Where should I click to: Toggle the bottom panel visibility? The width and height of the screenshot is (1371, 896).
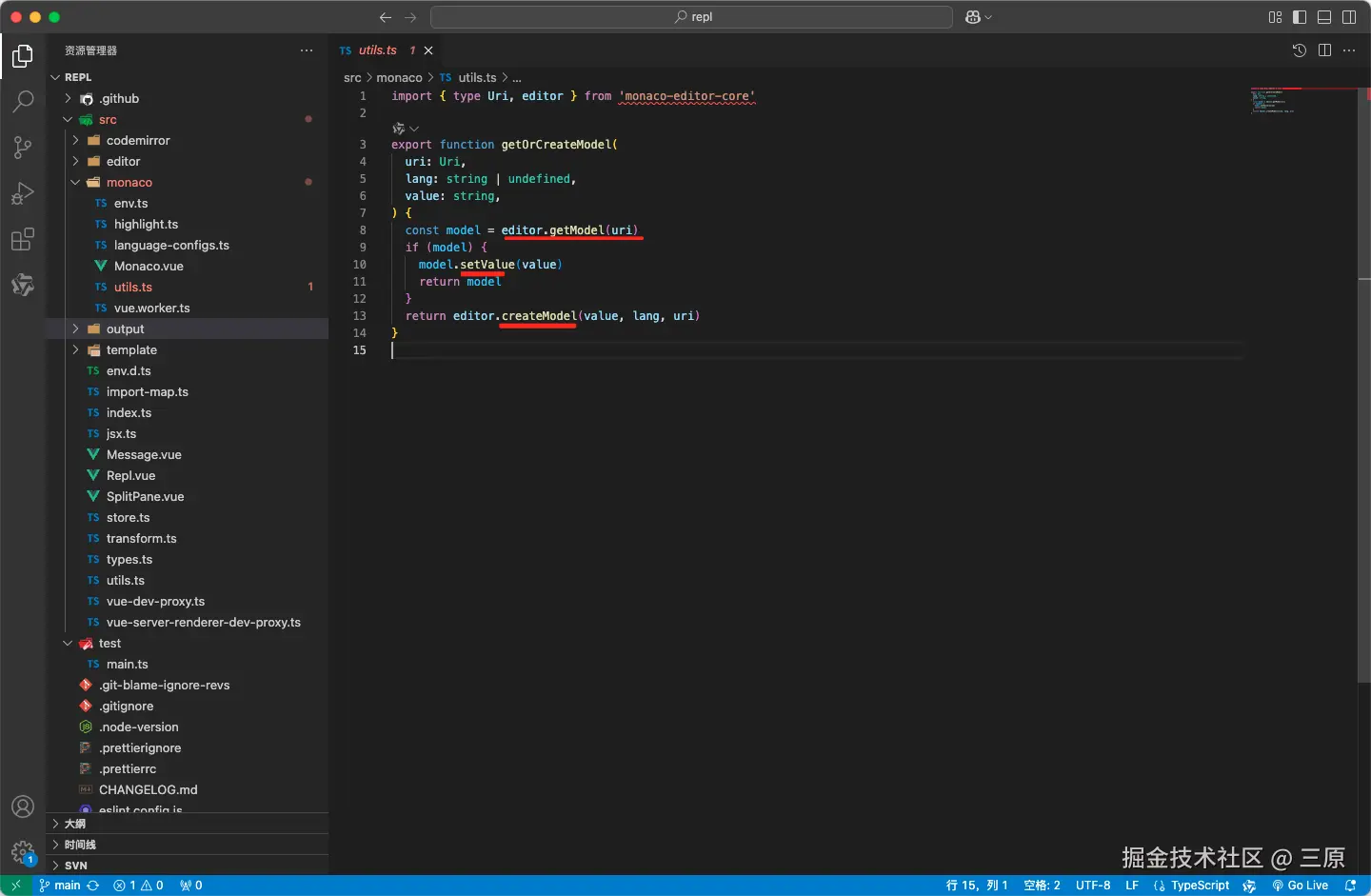1324,17
